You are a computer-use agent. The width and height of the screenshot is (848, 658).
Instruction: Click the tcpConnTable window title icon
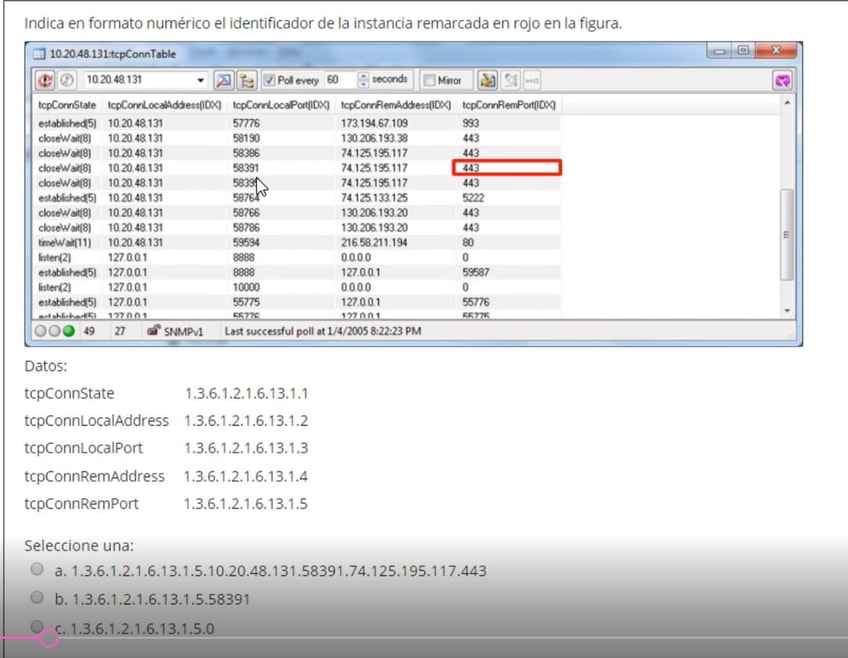pyautogui.click(x=39, y=54)
